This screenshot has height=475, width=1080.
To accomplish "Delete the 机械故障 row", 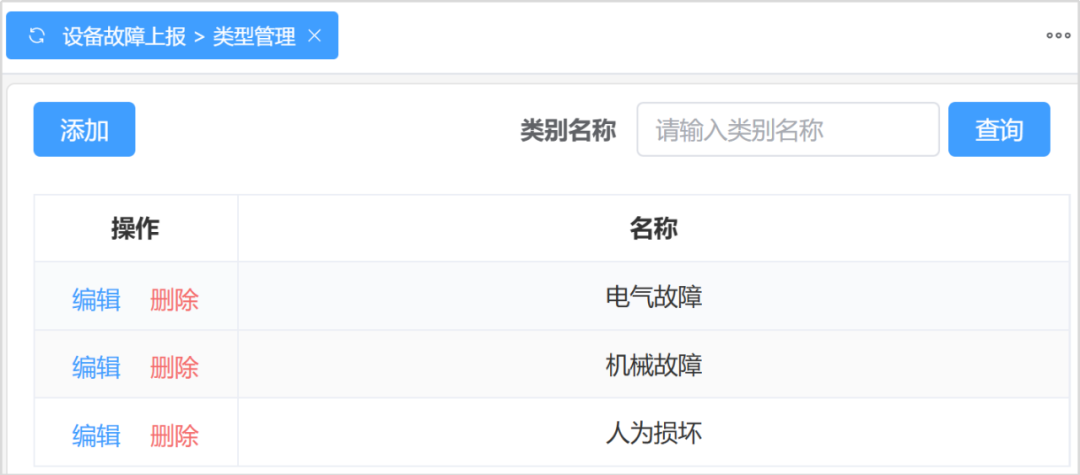I will [x=174, y=367].
